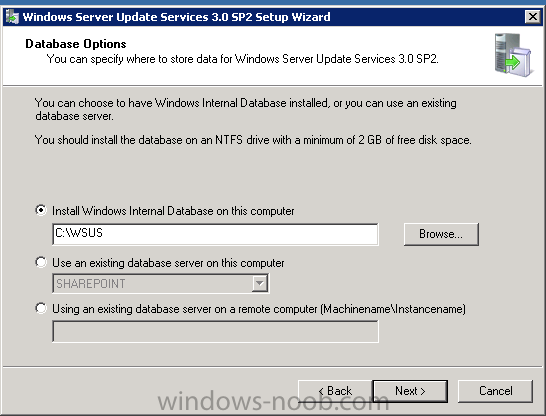Viewport: 546px width, 416px height.
Task: Choose Use an existing database server radio button
Action: pyautogui.click(x=41, y=262)
